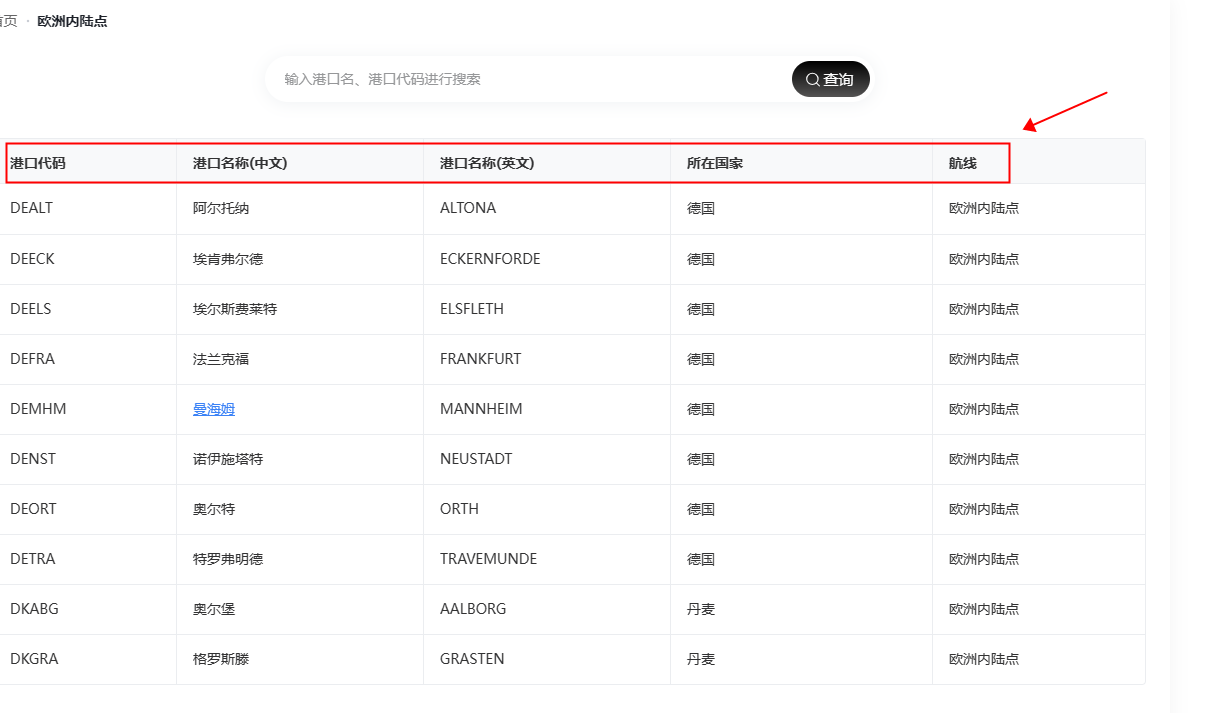Screen dimensions: 1232x713
Task: Select the 埃肯弗尔德 Chinese name cell
Action: (228, 259)
